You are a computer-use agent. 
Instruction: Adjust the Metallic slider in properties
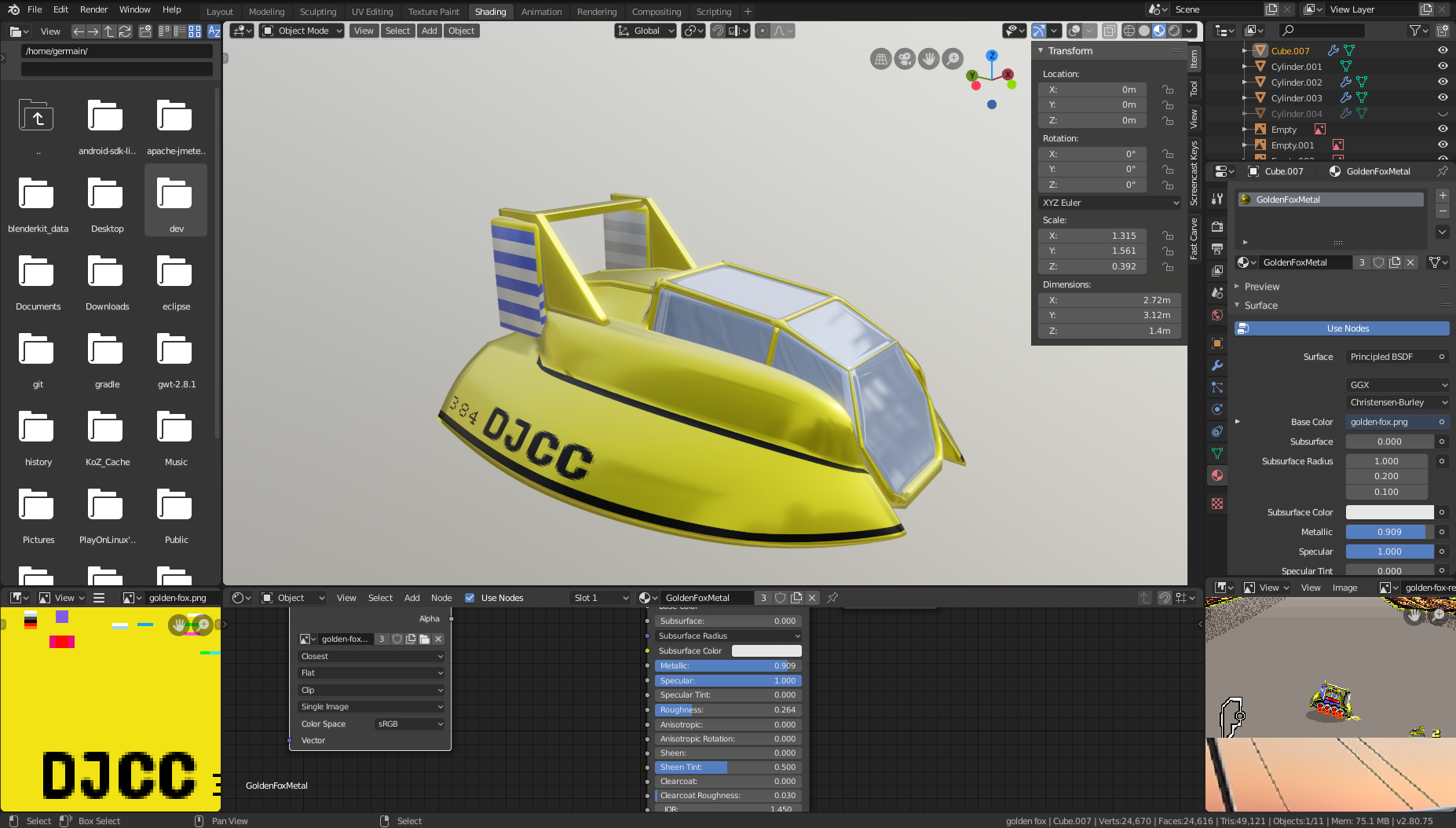[1389, 532]
